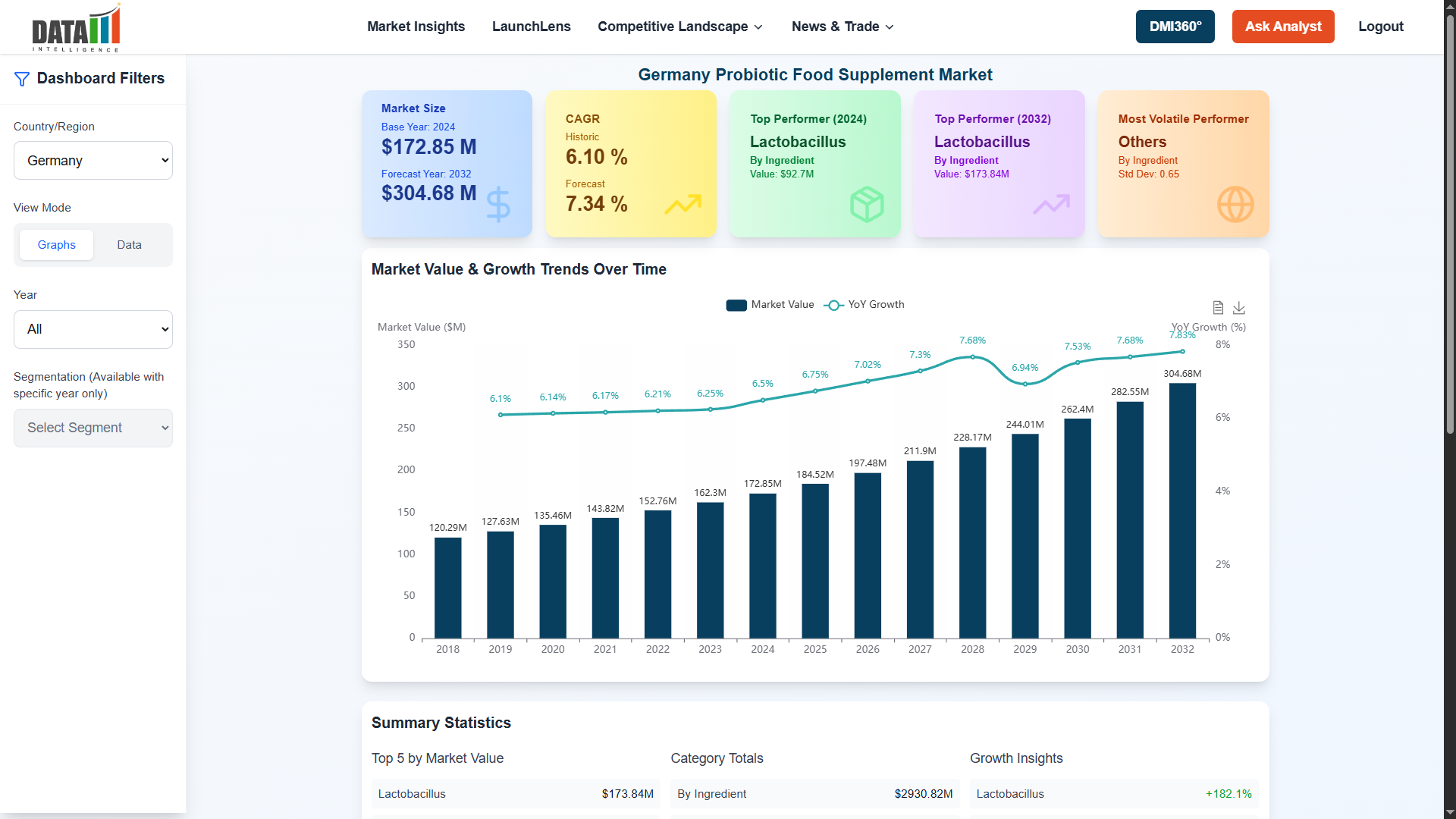
Task: Toggle the Market Value legend entry
Action: [x=770, y=304]
